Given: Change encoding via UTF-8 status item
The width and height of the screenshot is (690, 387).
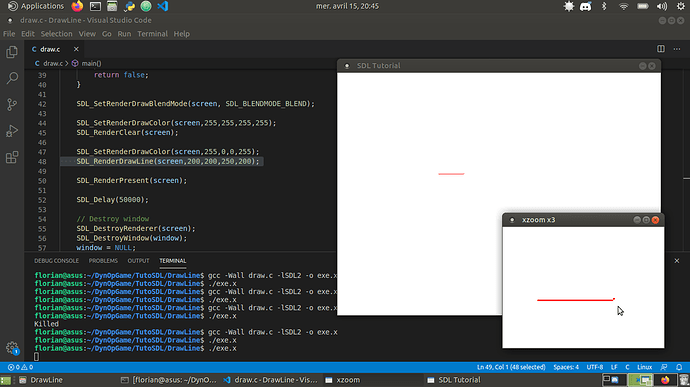Looking at the screenshot, I should coord(595,367).
